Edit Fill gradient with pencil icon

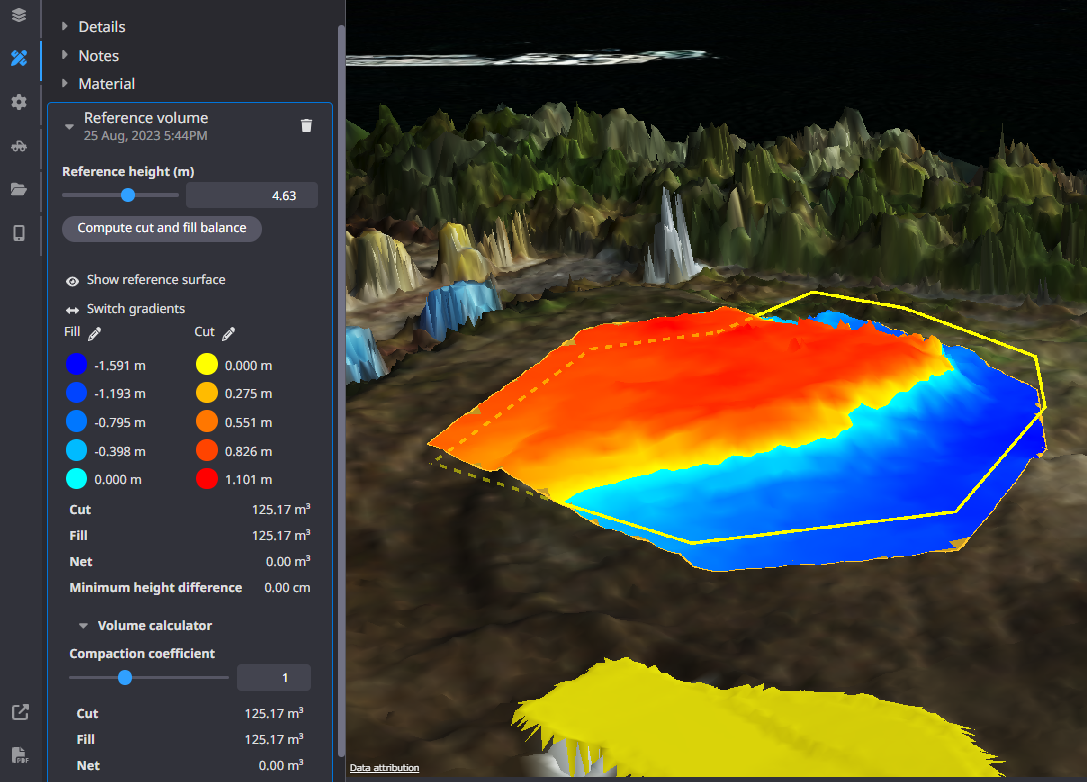(95, 333)
